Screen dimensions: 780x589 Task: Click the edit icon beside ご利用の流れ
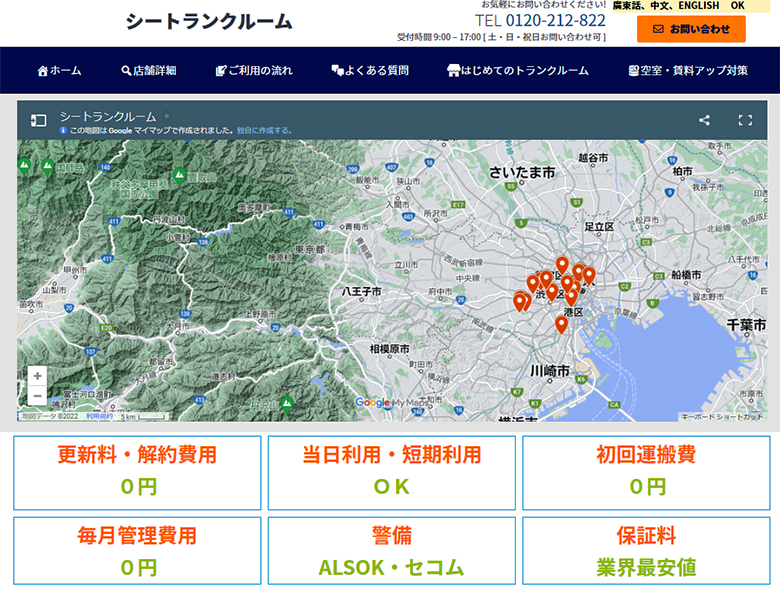click(221, 71)
